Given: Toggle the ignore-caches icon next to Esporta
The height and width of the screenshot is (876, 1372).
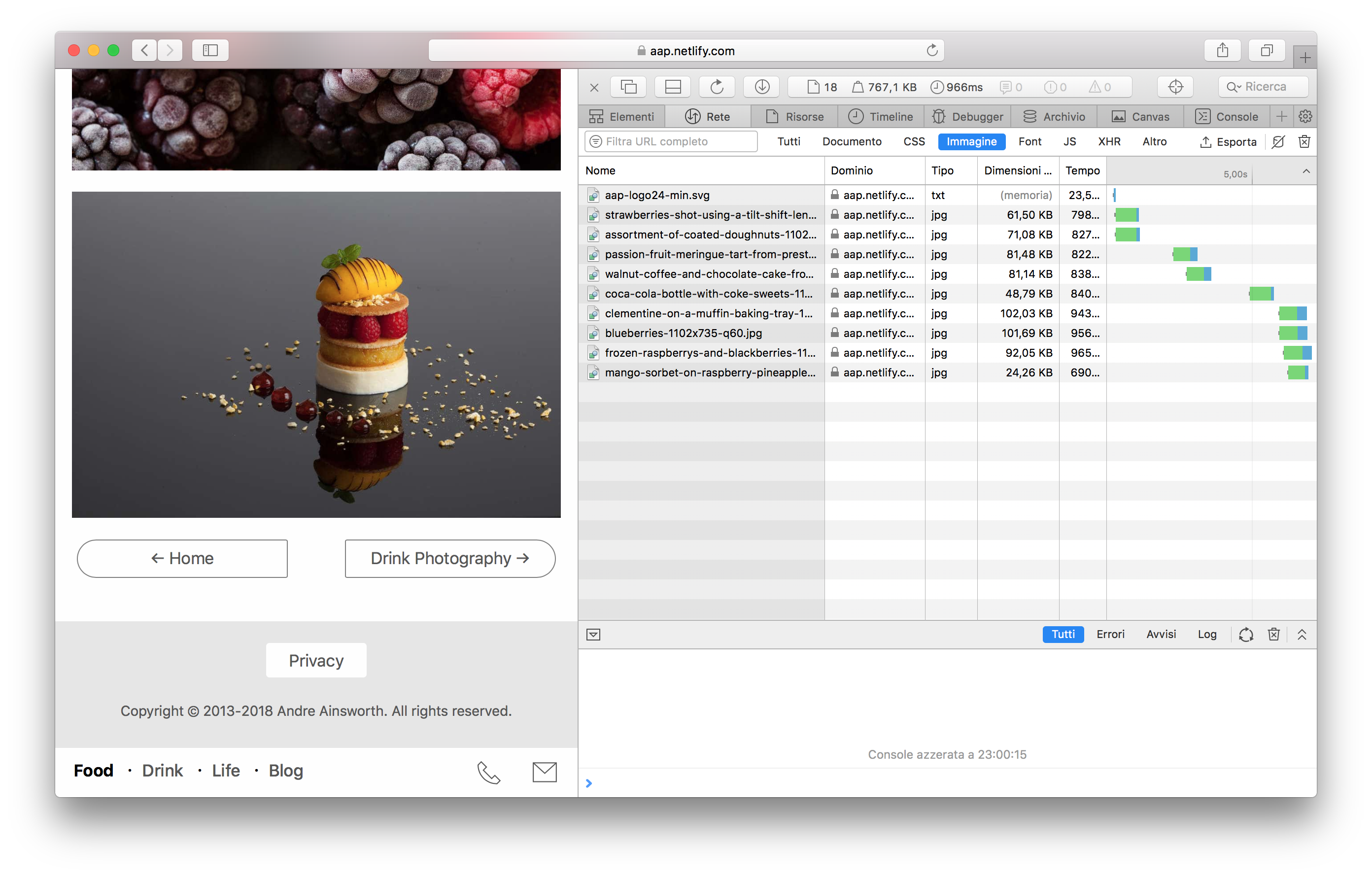Looking at the screenshot, I should [1278, 141].
